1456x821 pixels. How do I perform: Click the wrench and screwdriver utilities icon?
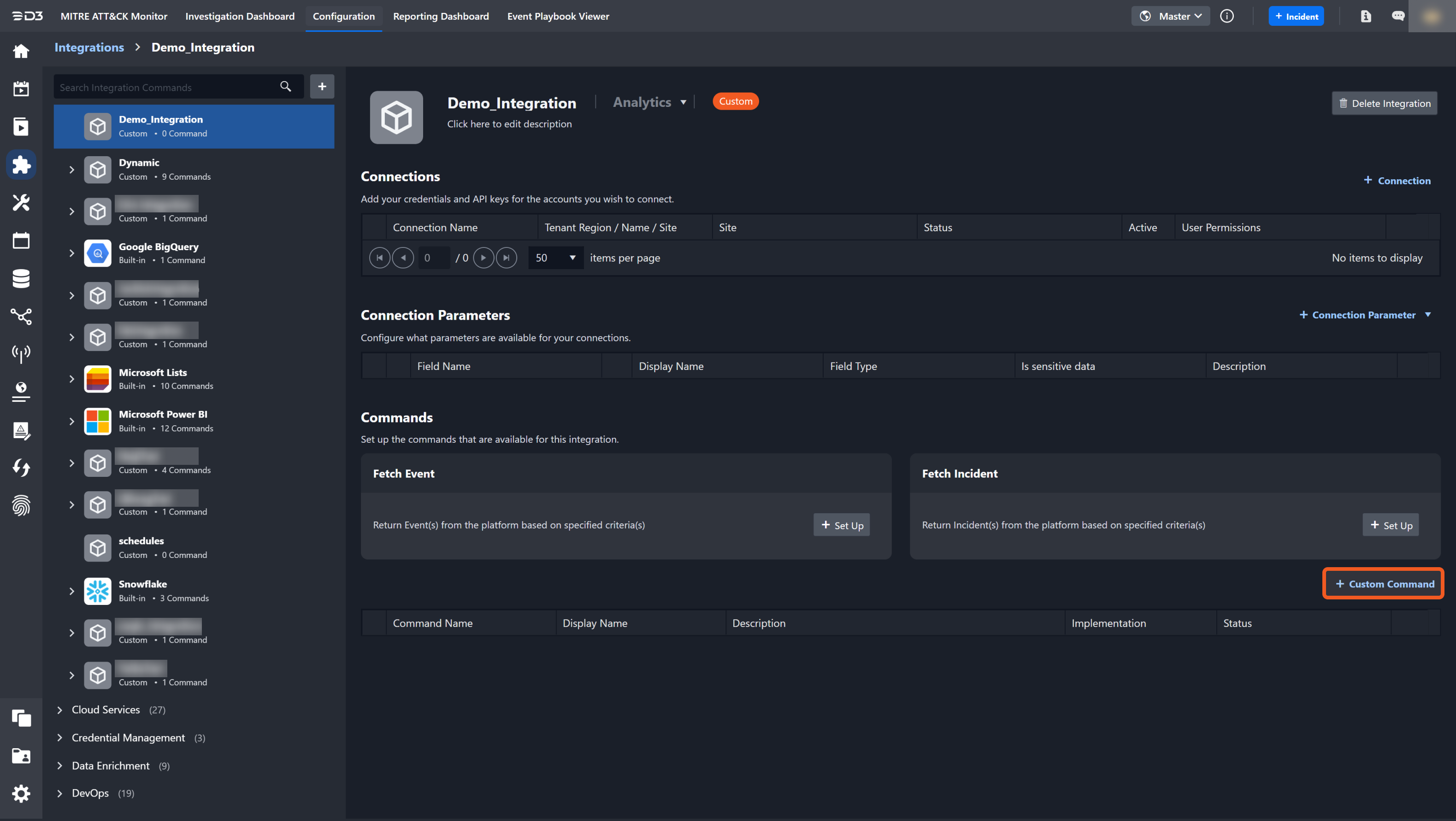coord(21,202)
